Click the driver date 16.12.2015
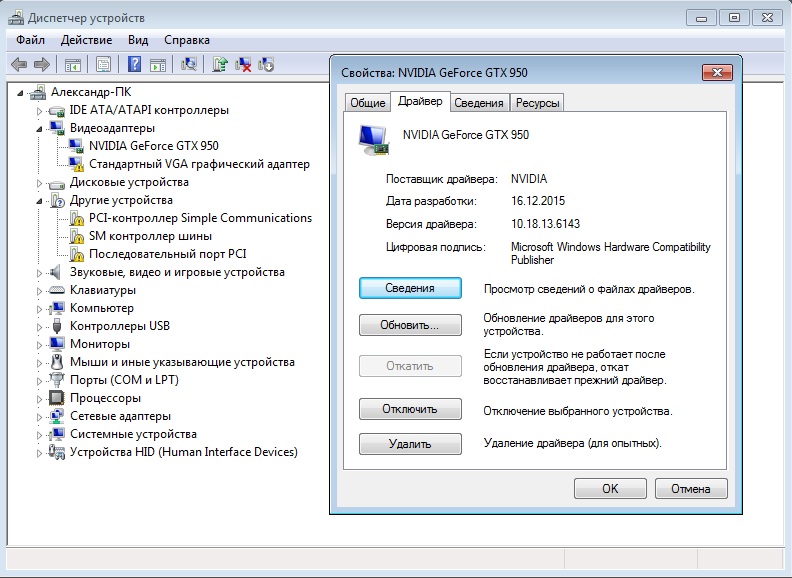792x578 pixels. tap(538, 201)
